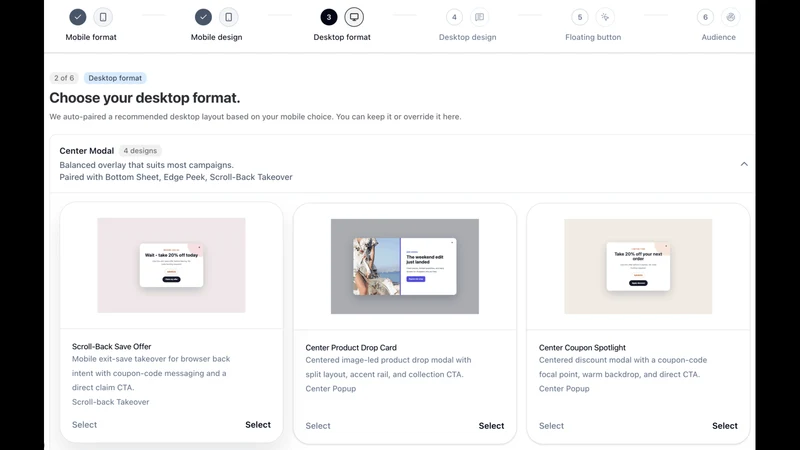This screenshot has height=450, width=800.
Task: Click the Center Product Drop Card title
Action: [x=351, y=347]
